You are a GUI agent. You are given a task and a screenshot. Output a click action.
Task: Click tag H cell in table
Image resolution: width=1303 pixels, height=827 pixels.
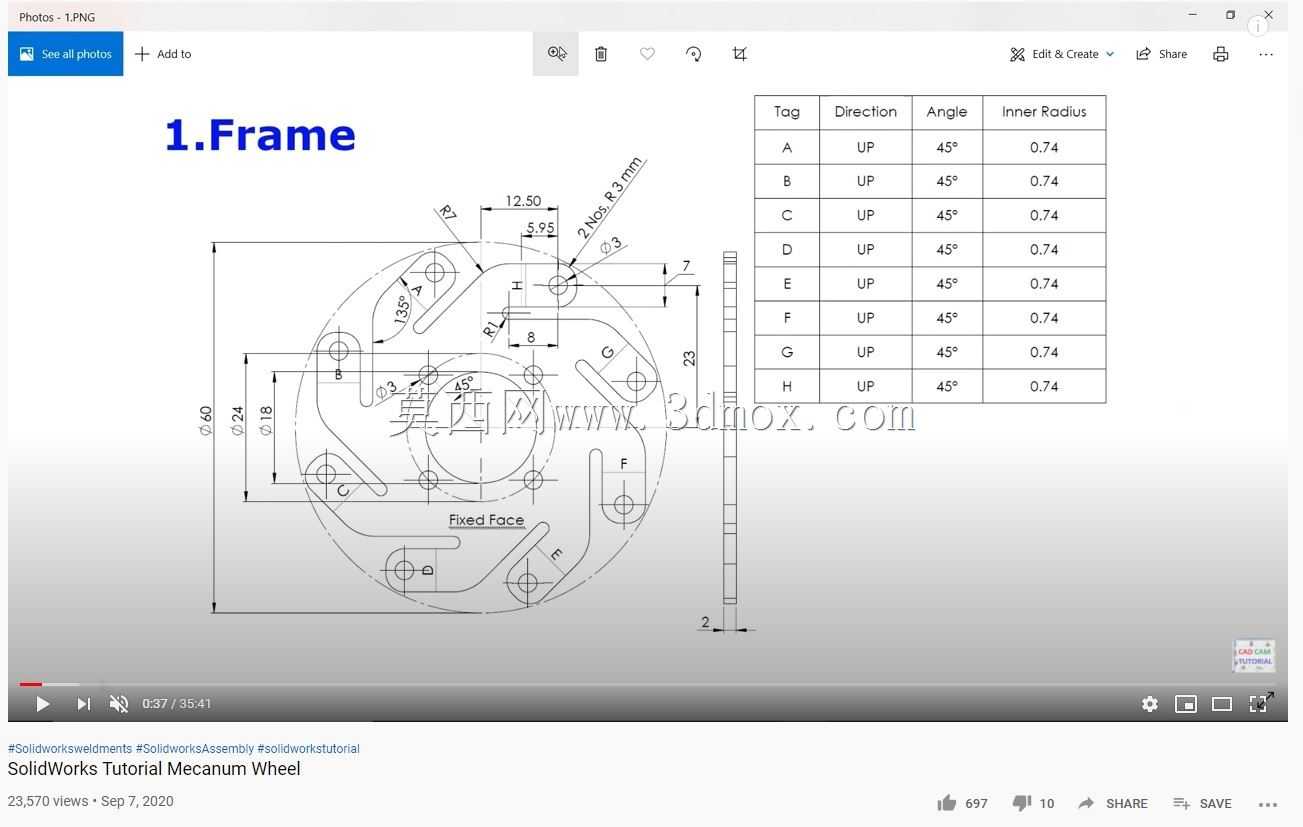(x=787, y=386)
